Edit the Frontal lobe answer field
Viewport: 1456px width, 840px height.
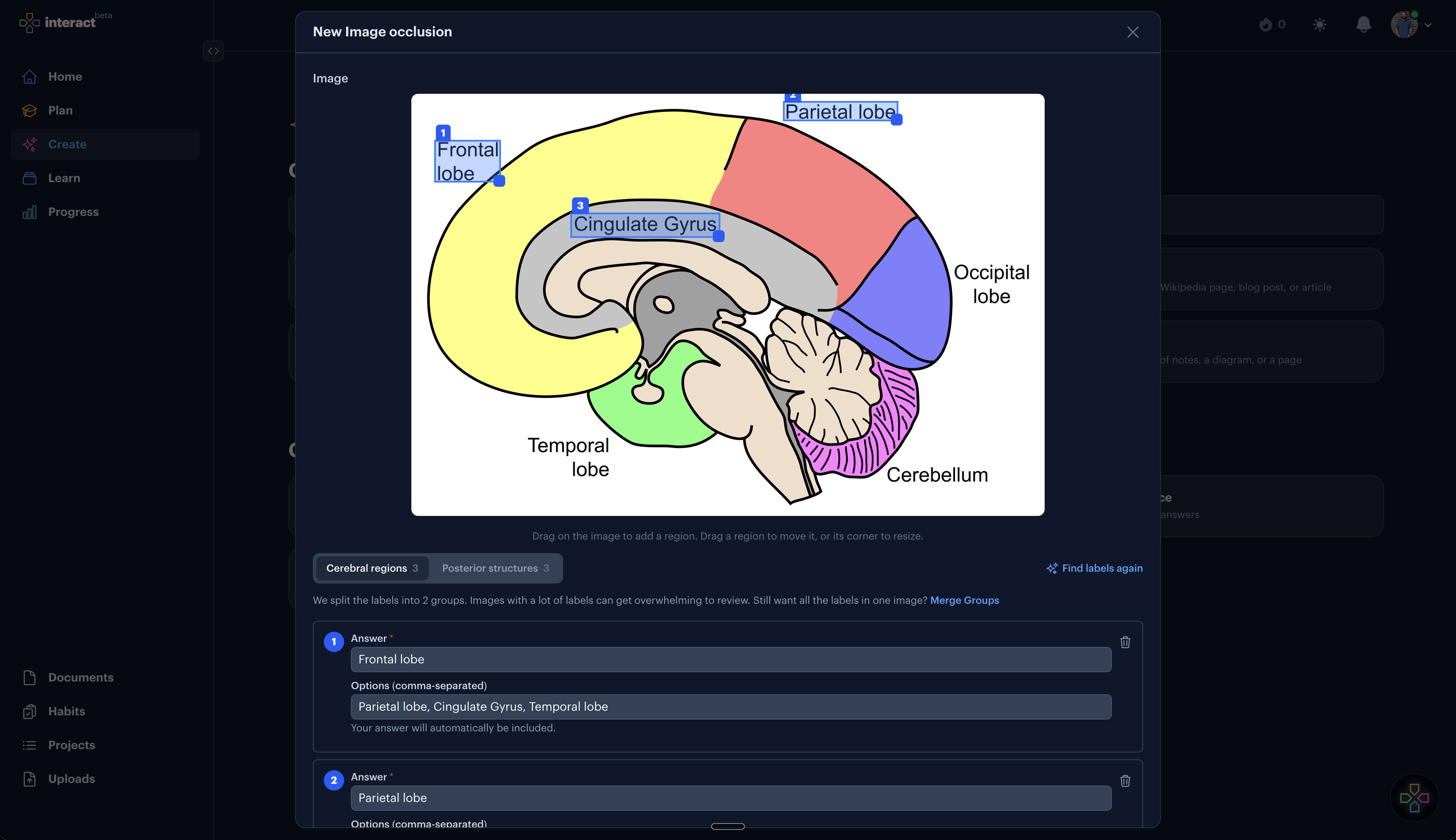pos(731,660)
